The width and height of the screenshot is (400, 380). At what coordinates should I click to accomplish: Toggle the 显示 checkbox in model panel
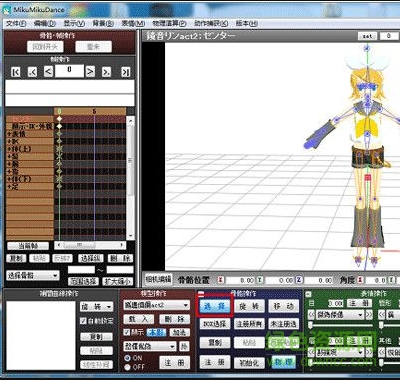pyautogui.click(x=127, y=332)
